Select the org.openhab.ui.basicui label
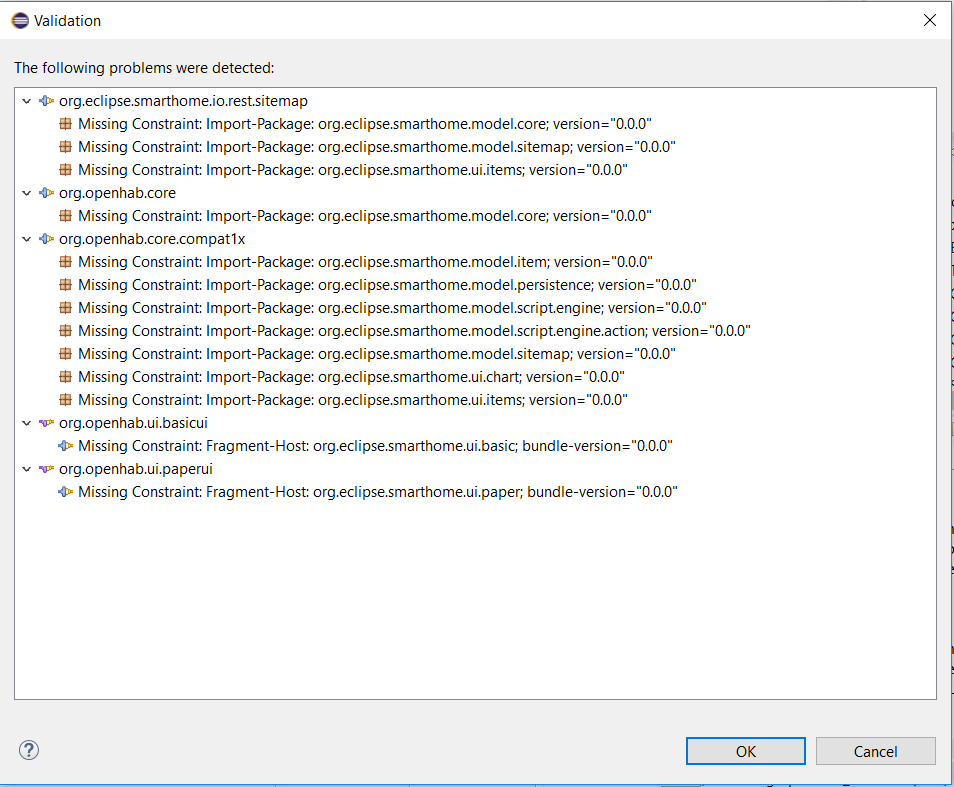The image size is (954, 787). (x=133, y=423)
